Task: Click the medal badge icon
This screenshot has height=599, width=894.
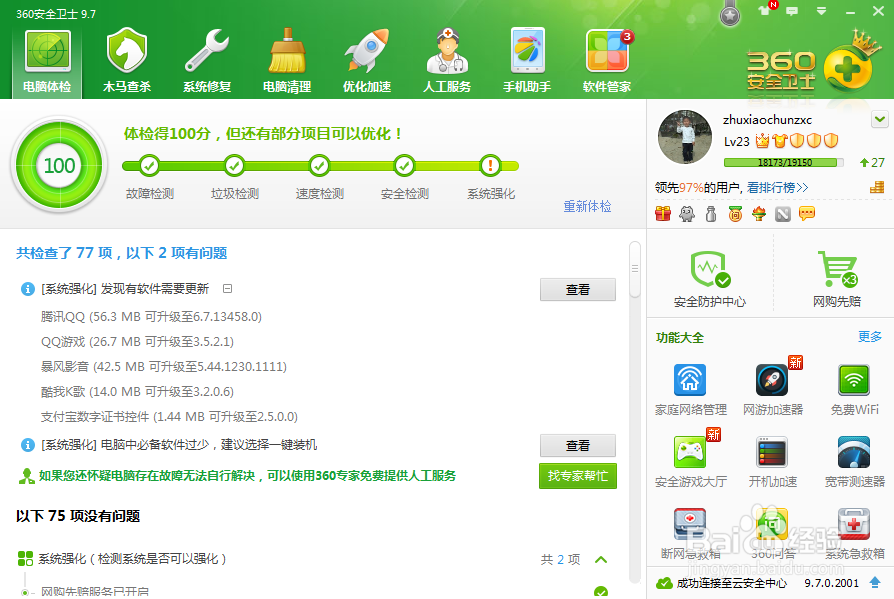Action: [x=735, y=214]
